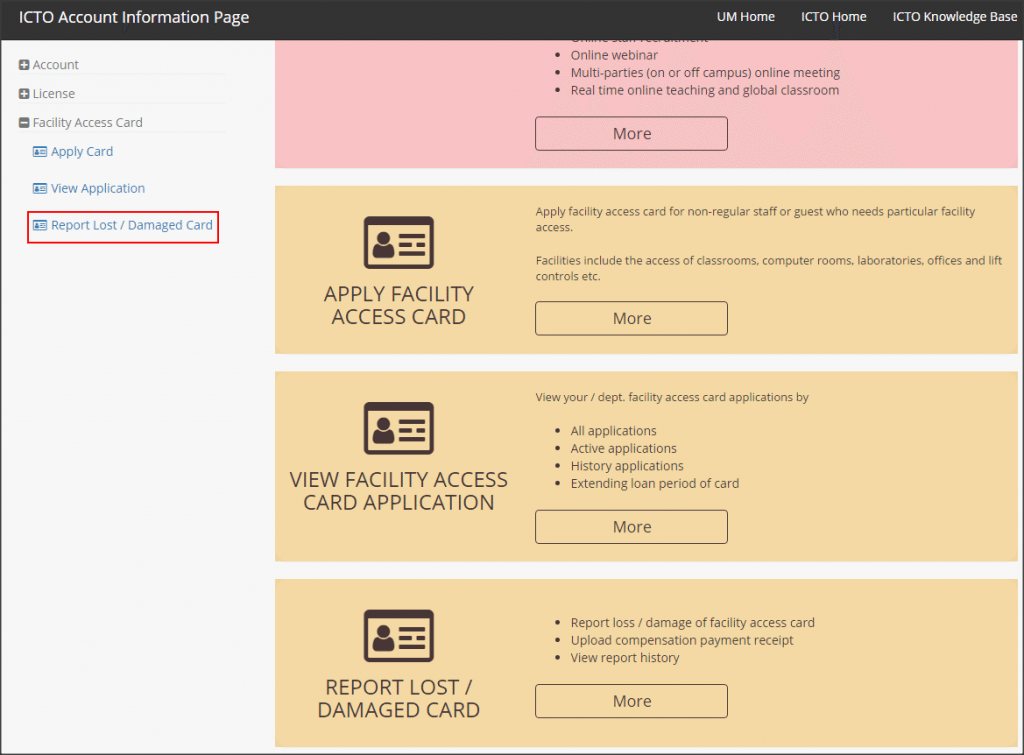Click the View Facility Access Card Application icon
This screenshot has width=1024, height=755.
(398, 428)
